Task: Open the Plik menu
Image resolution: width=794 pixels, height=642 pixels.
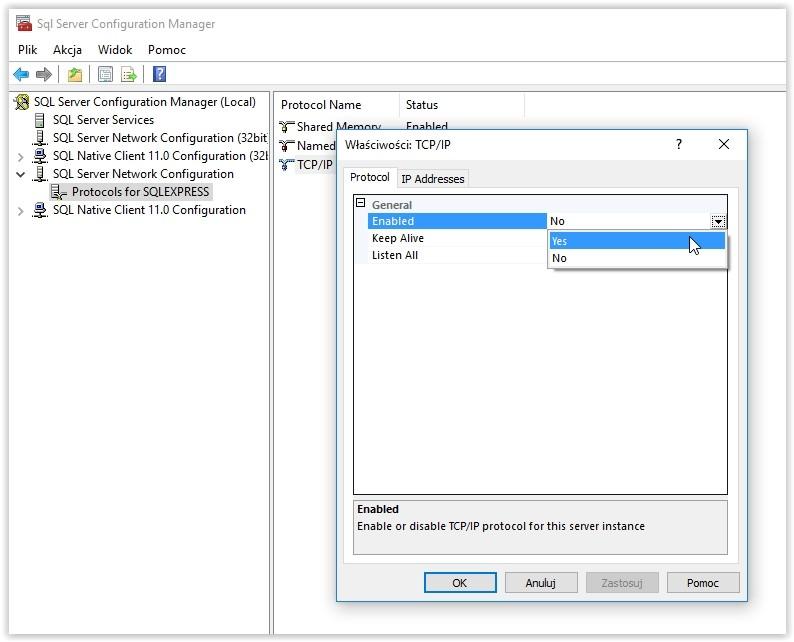Action: point(27,50)
